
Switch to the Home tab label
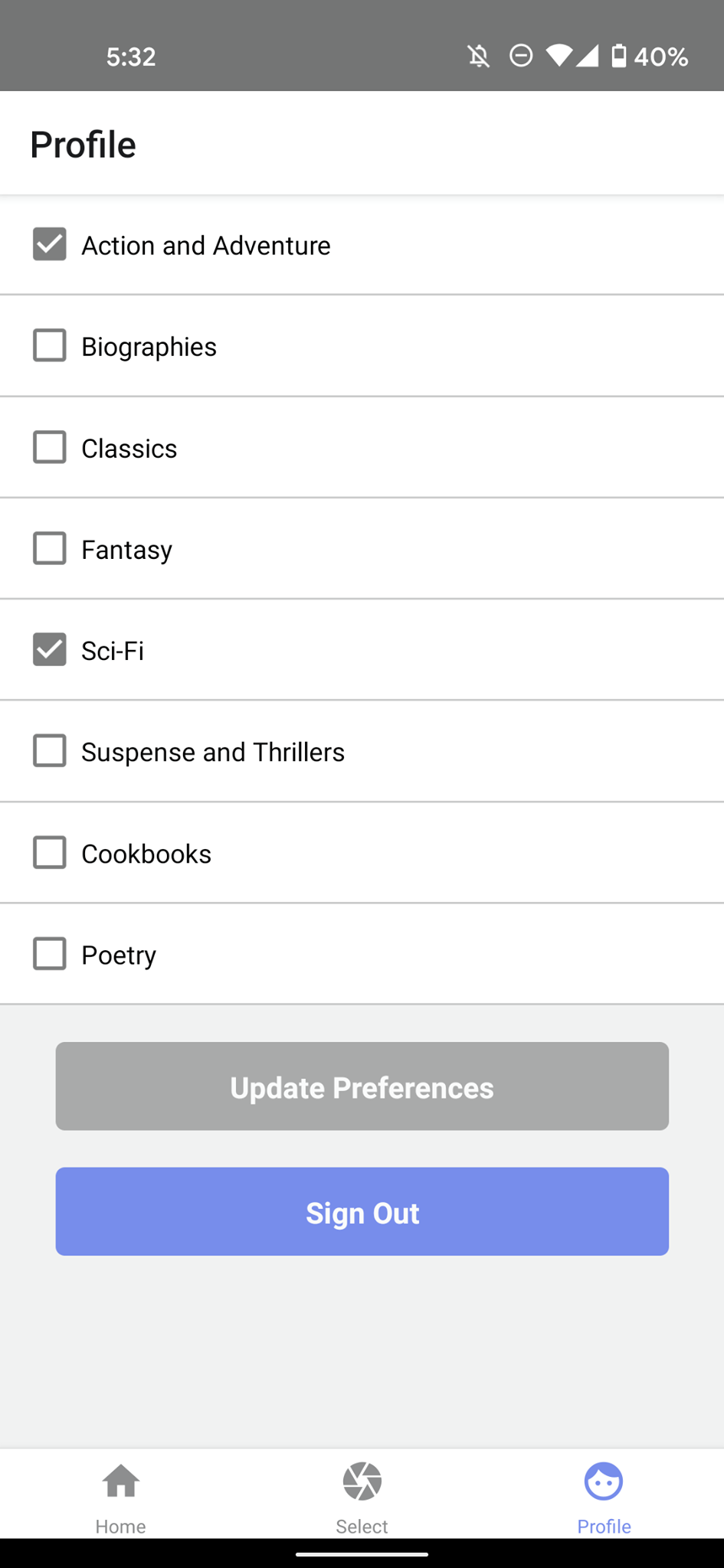[120, 1526]
